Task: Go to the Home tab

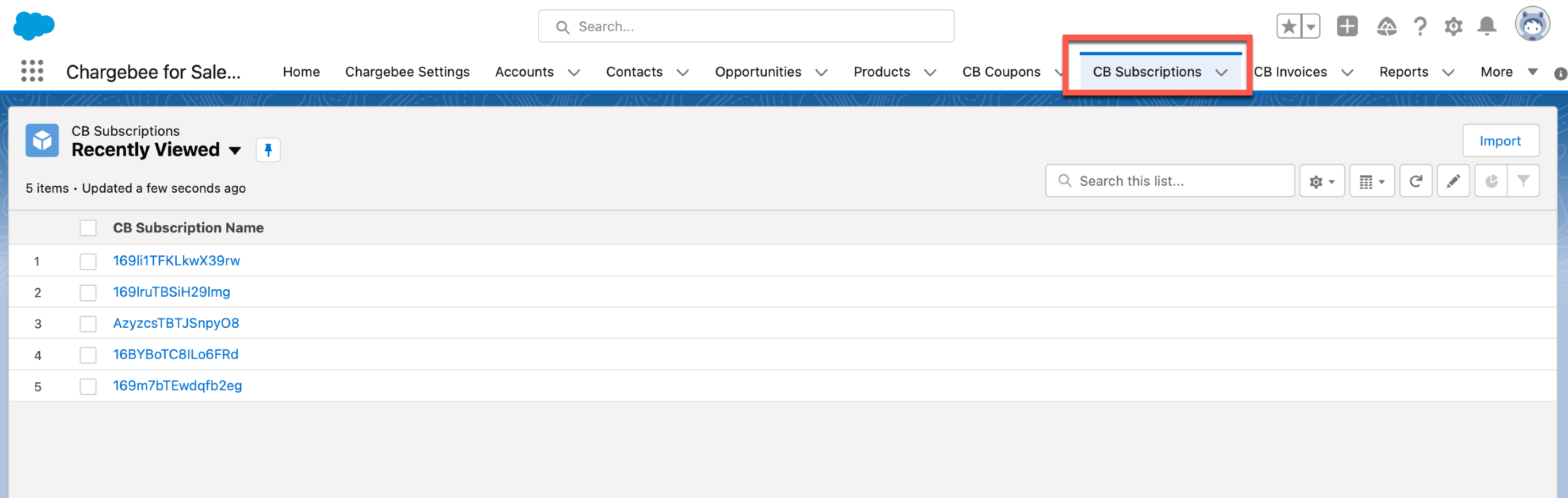Action: tap(301, 72)
